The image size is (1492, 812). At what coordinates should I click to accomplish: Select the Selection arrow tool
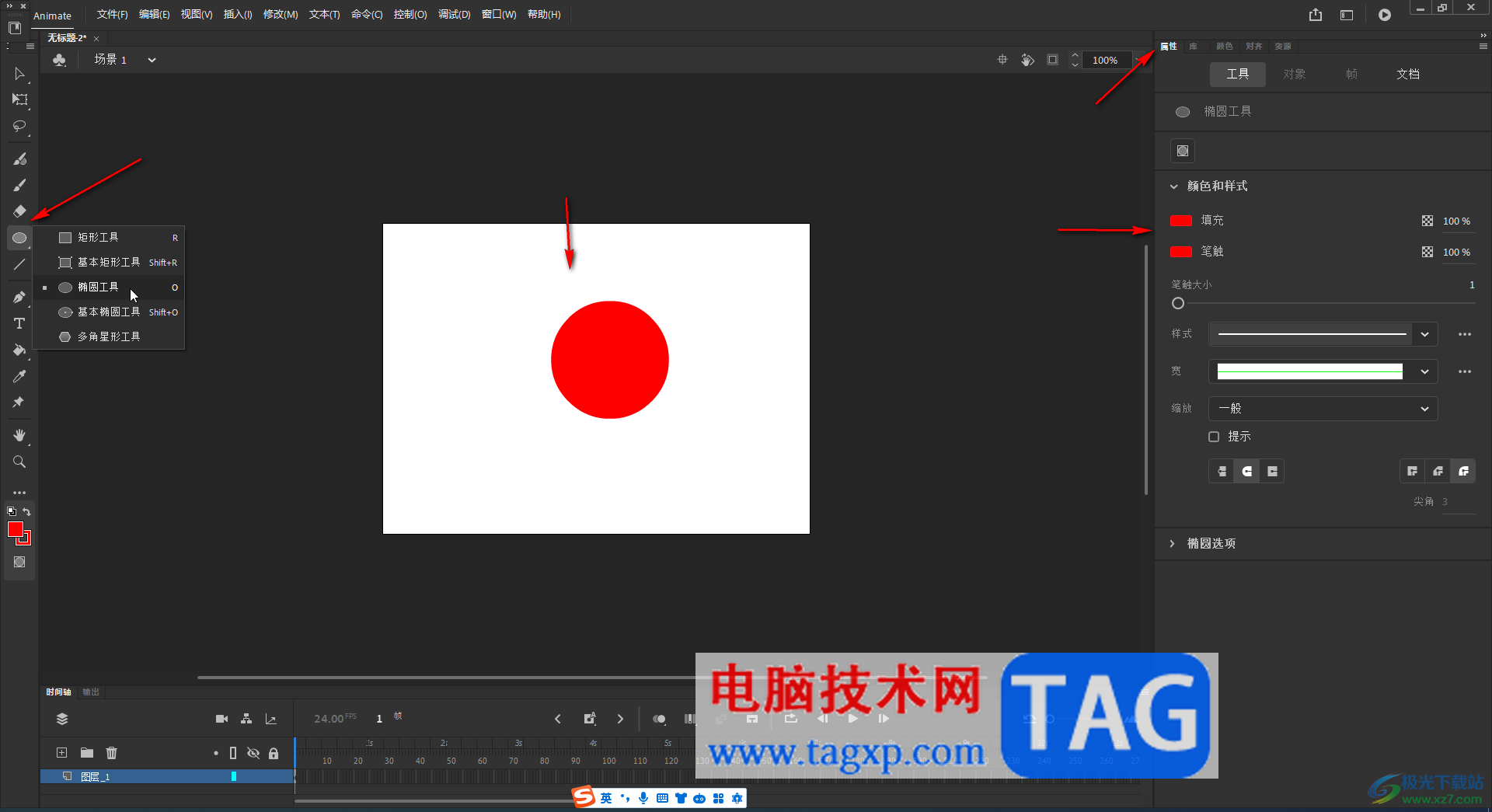pos(19,74)
